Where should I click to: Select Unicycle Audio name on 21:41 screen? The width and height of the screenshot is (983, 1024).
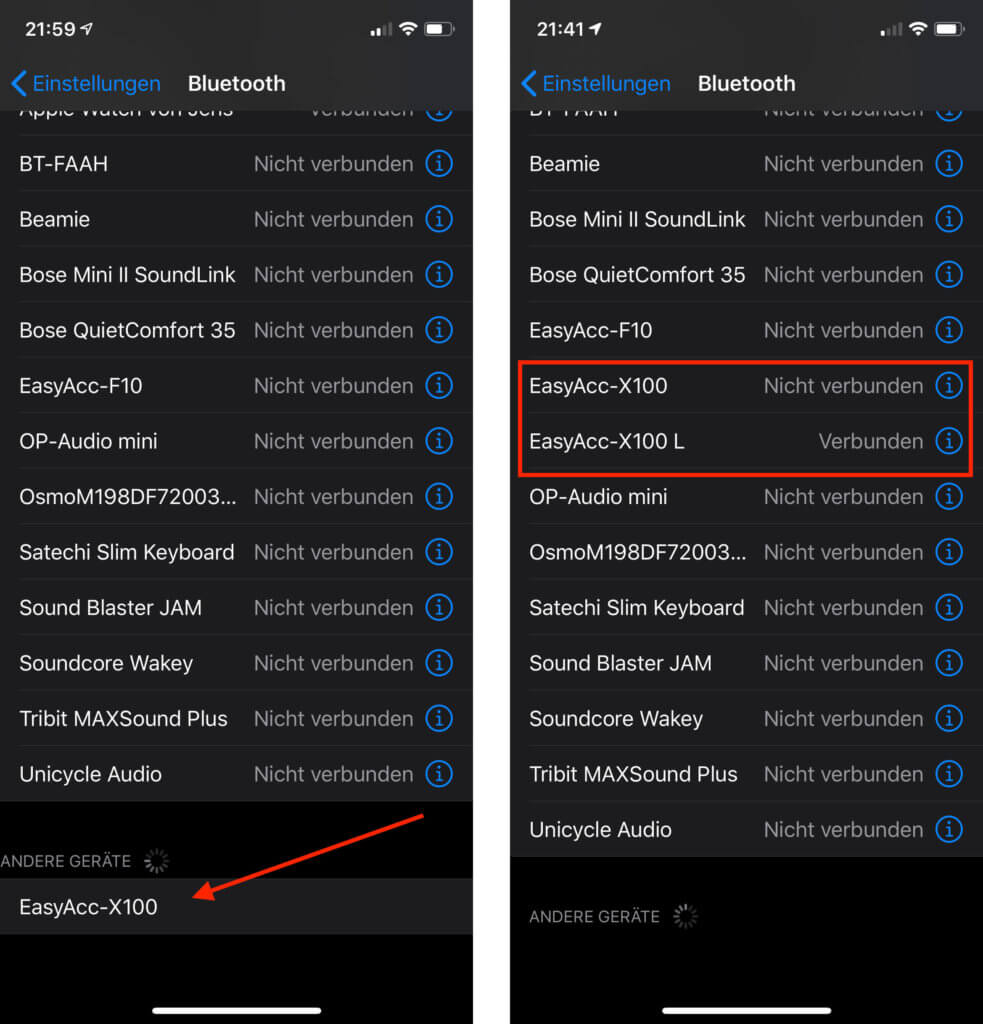pos(600,830)
